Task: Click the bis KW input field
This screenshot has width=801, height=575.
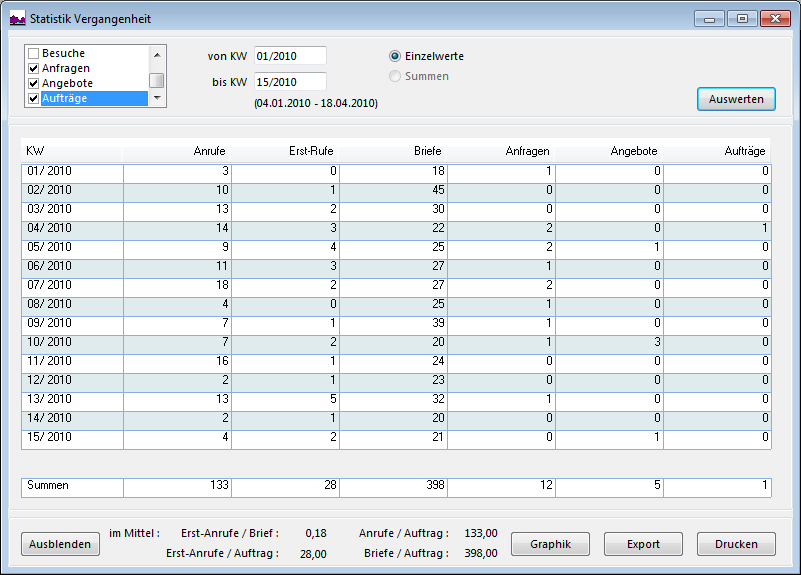Action: point(290,81)
